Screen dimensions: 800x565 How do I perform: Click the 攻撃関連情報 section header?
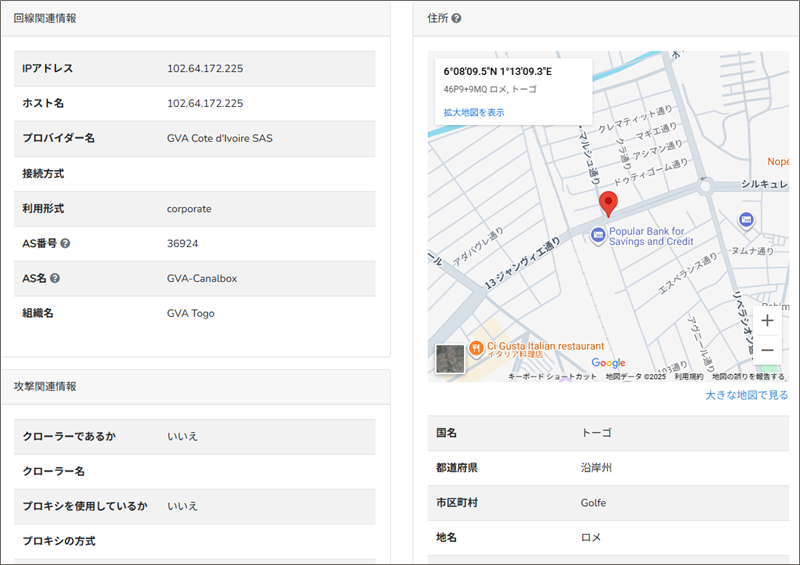45,386
